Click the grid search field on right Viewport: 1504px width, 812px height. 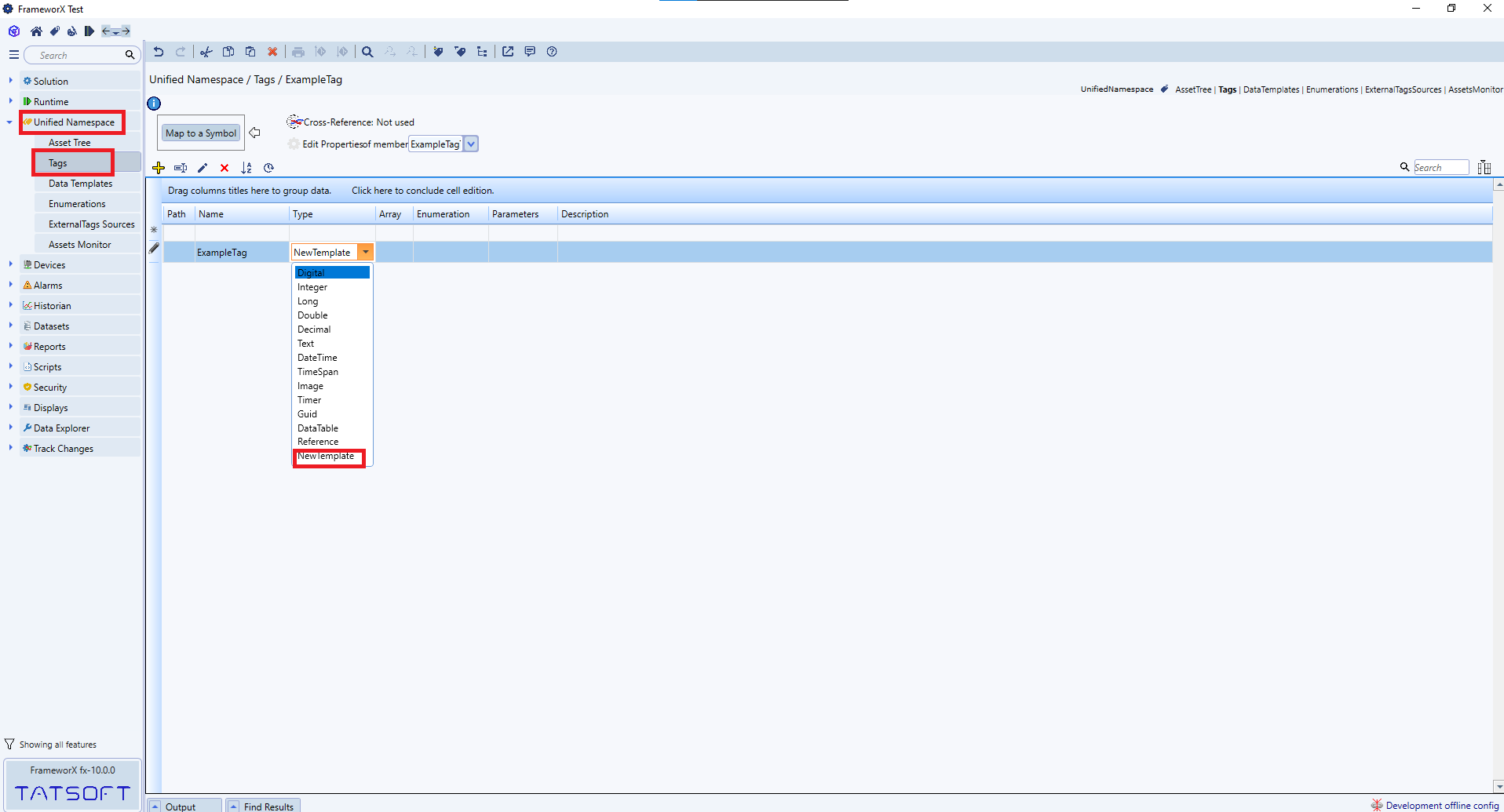click(x=1440, y=167)
